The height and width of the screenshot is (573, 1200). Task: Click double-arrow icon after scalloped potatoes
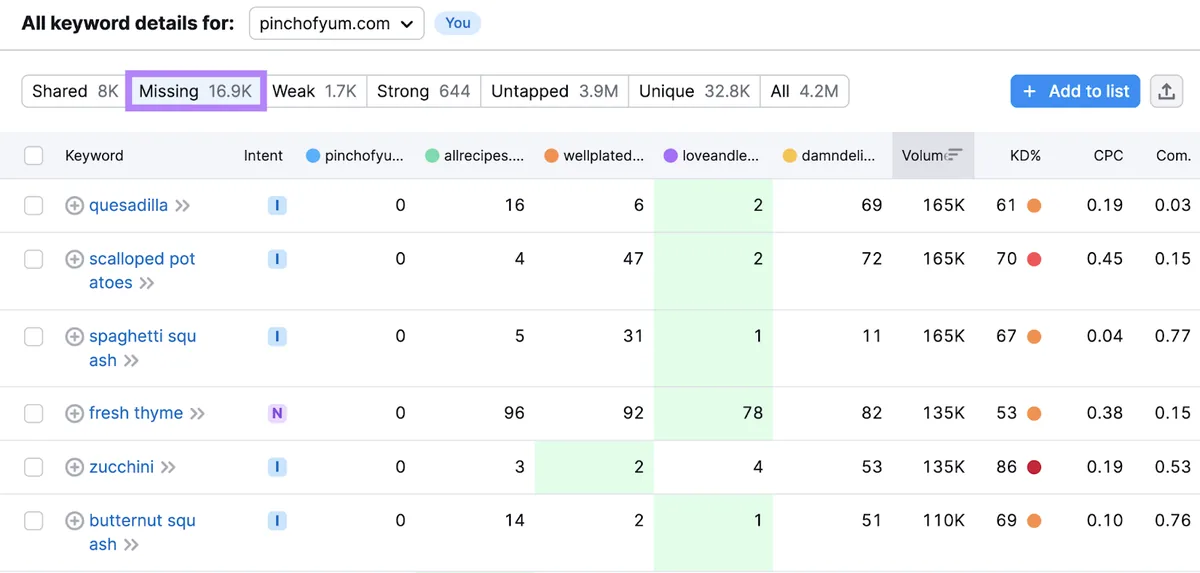147,283
